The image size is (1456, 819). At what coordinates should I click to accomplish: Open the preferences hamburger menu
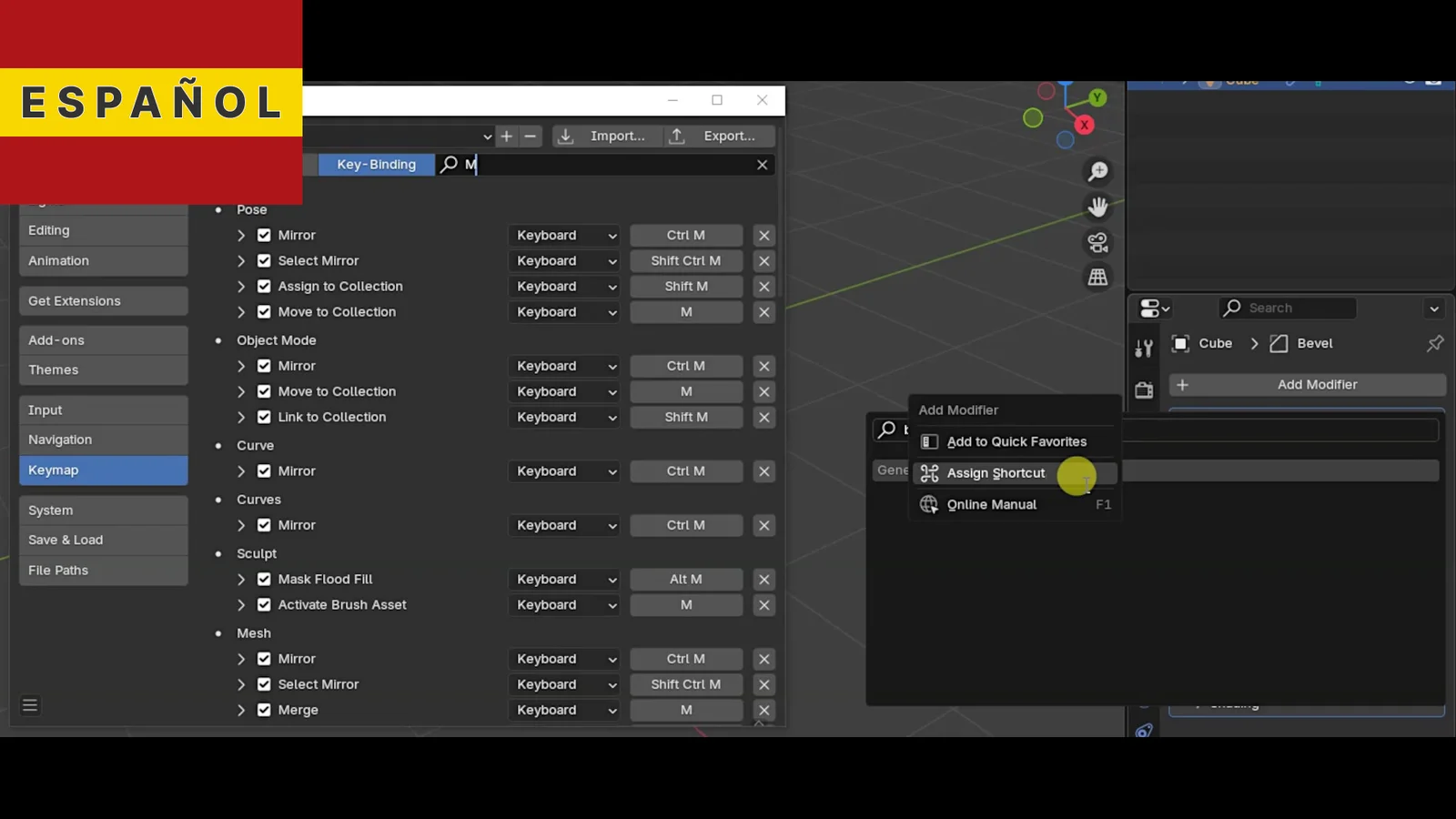[30, 705]
